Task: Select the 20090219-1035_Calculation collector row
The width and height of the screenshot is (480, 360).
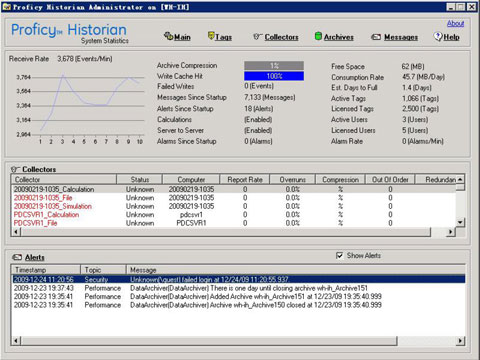Action: click(x=233, y=189)
